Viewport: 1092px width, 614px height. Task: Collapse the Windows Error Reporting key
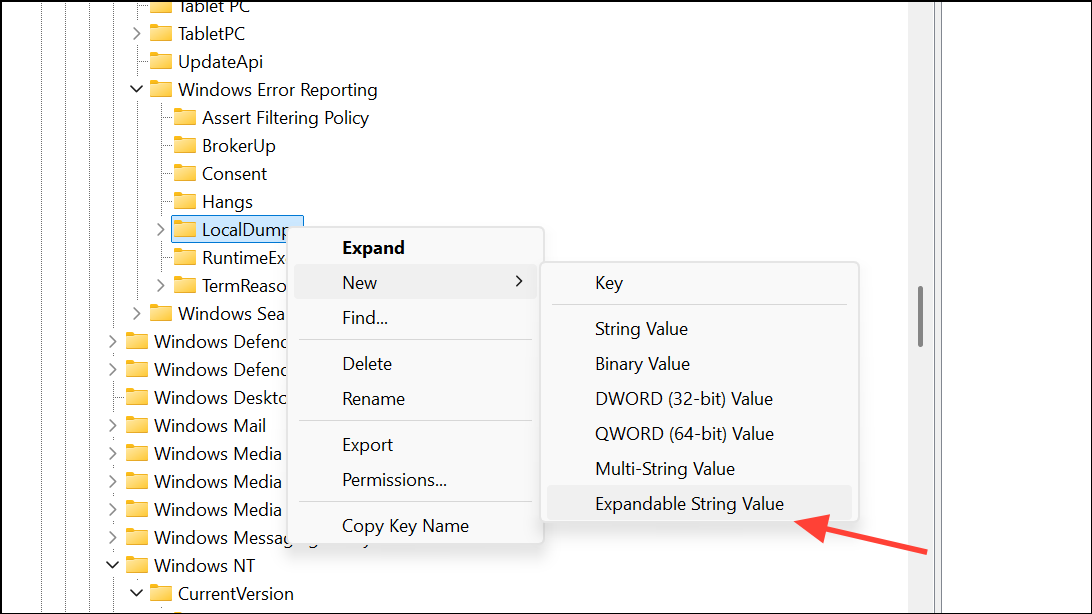[x=135, y=89]
